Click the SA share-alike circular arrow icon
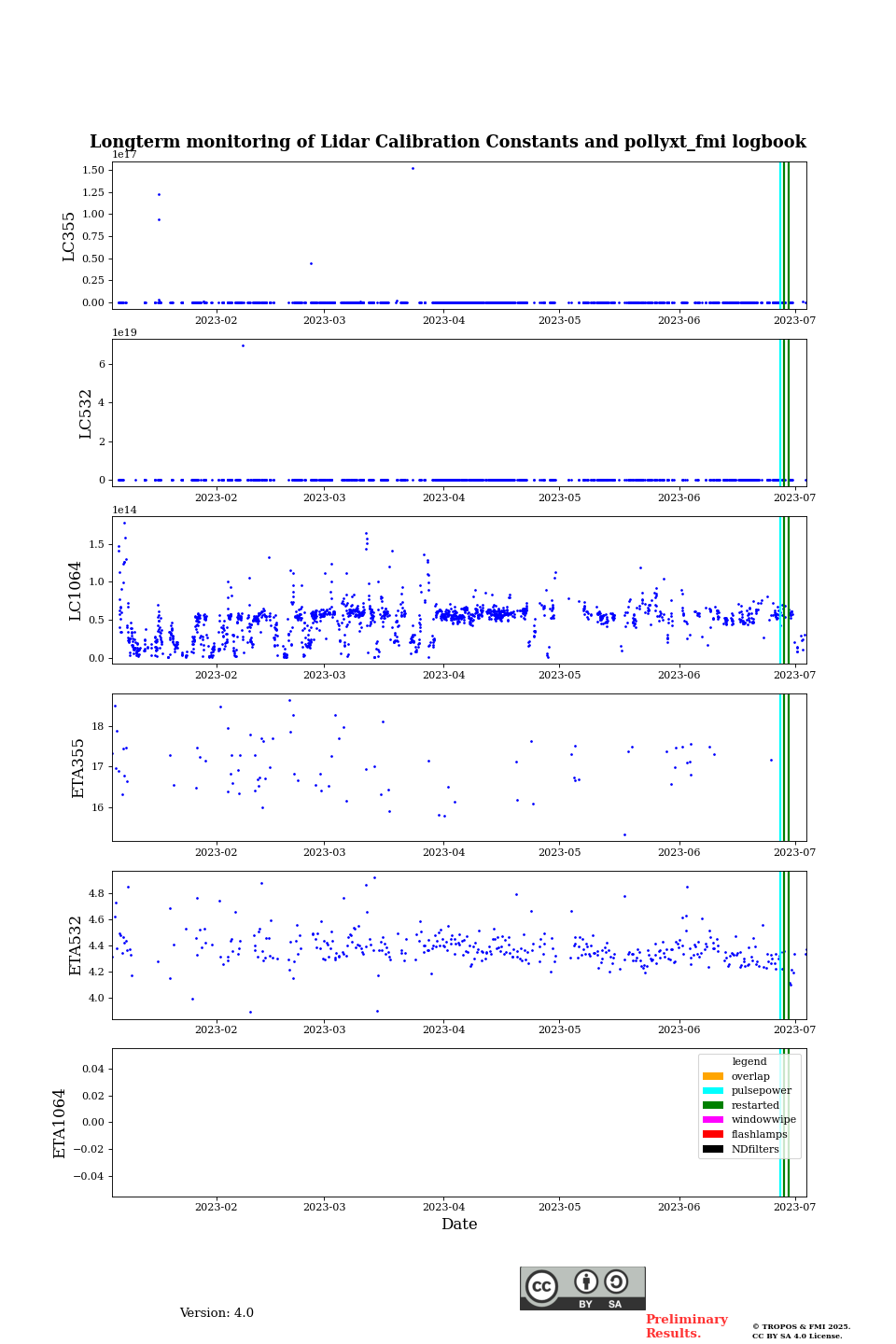The height and width of the screenshot is (1344, 896). [616, 1281]
